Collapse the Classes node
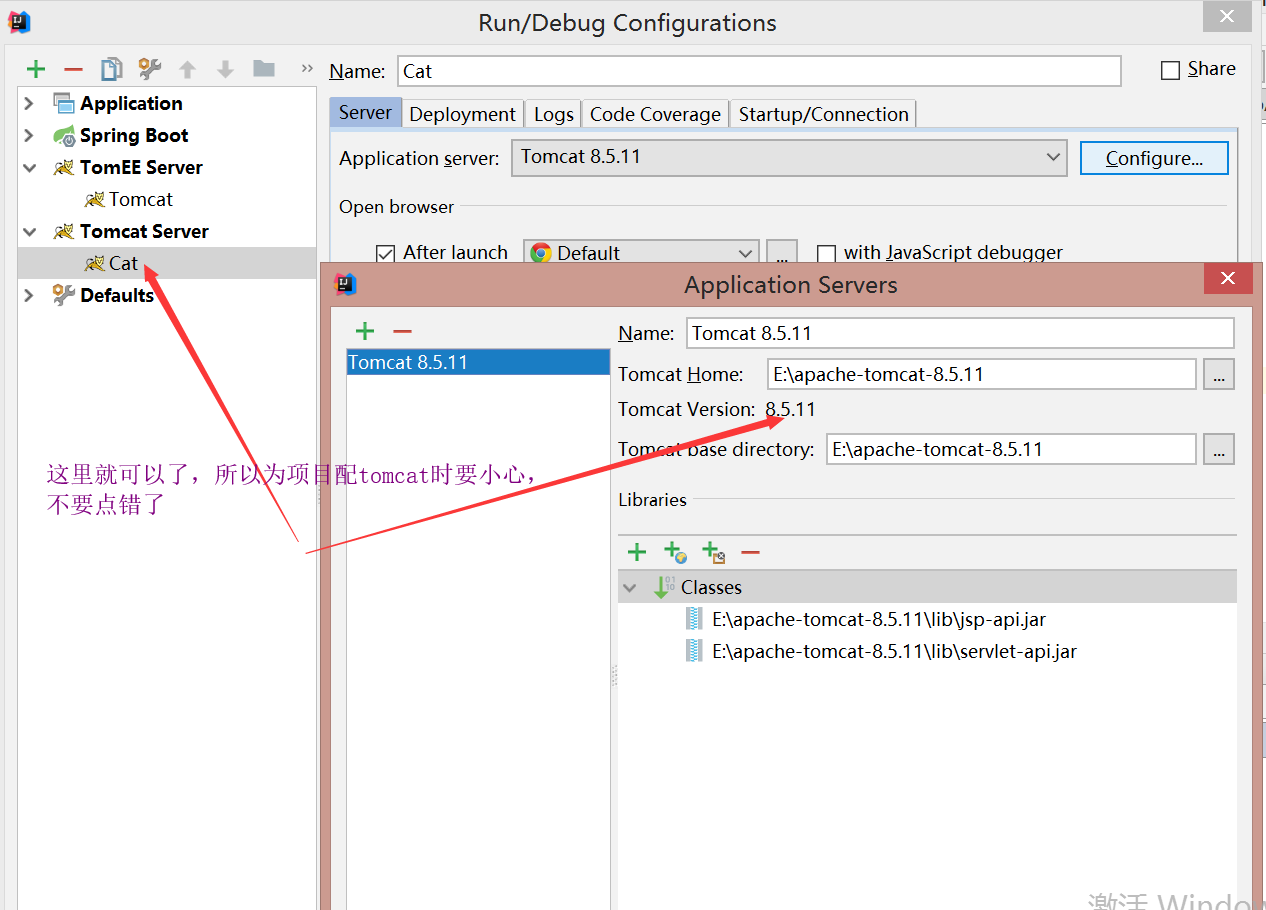 coord(630,586)
